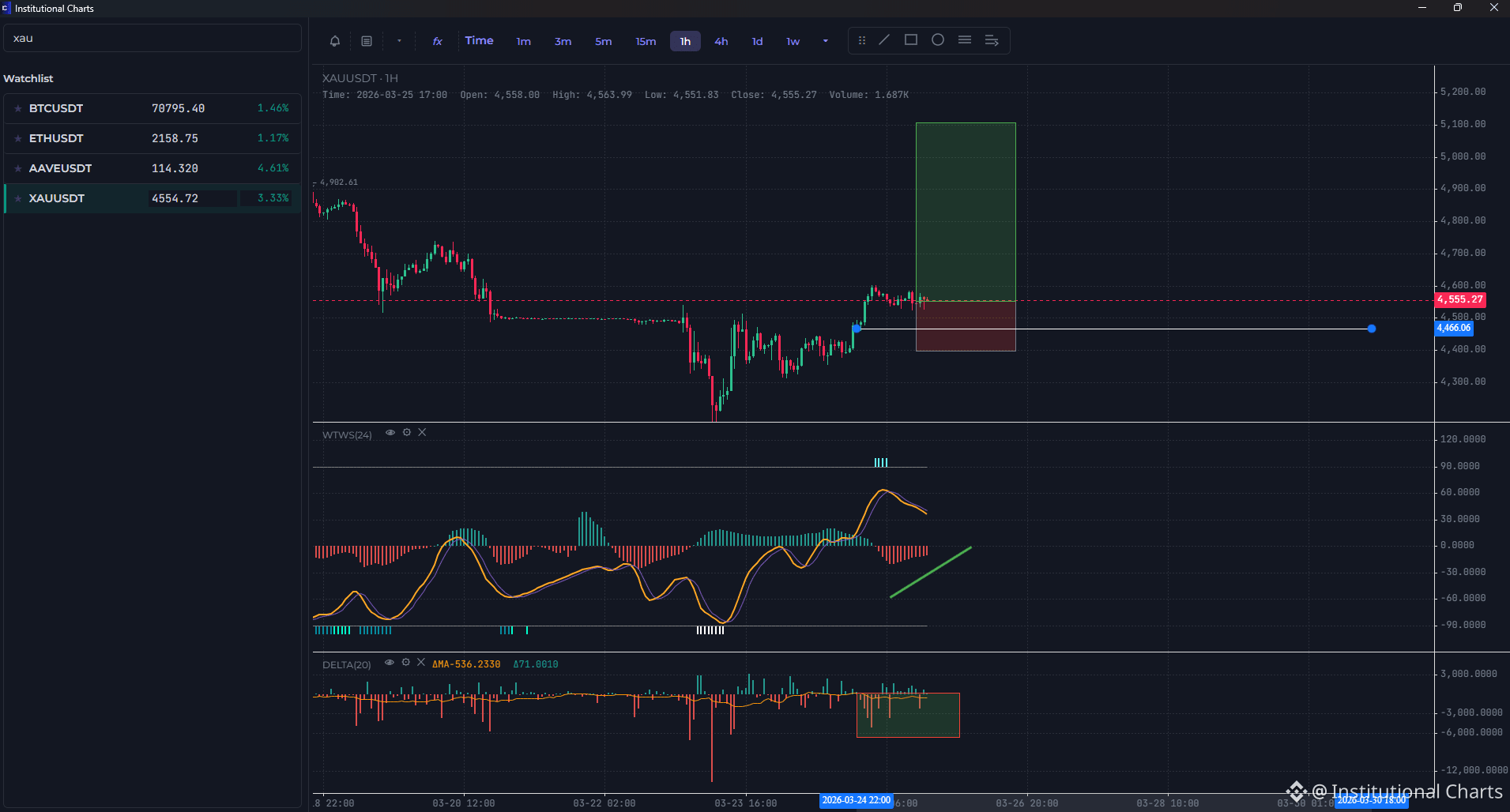Open the list-with-arrow drawing options
The height and width of the screenshot is (812, 1510).
[x=992, y=40]
